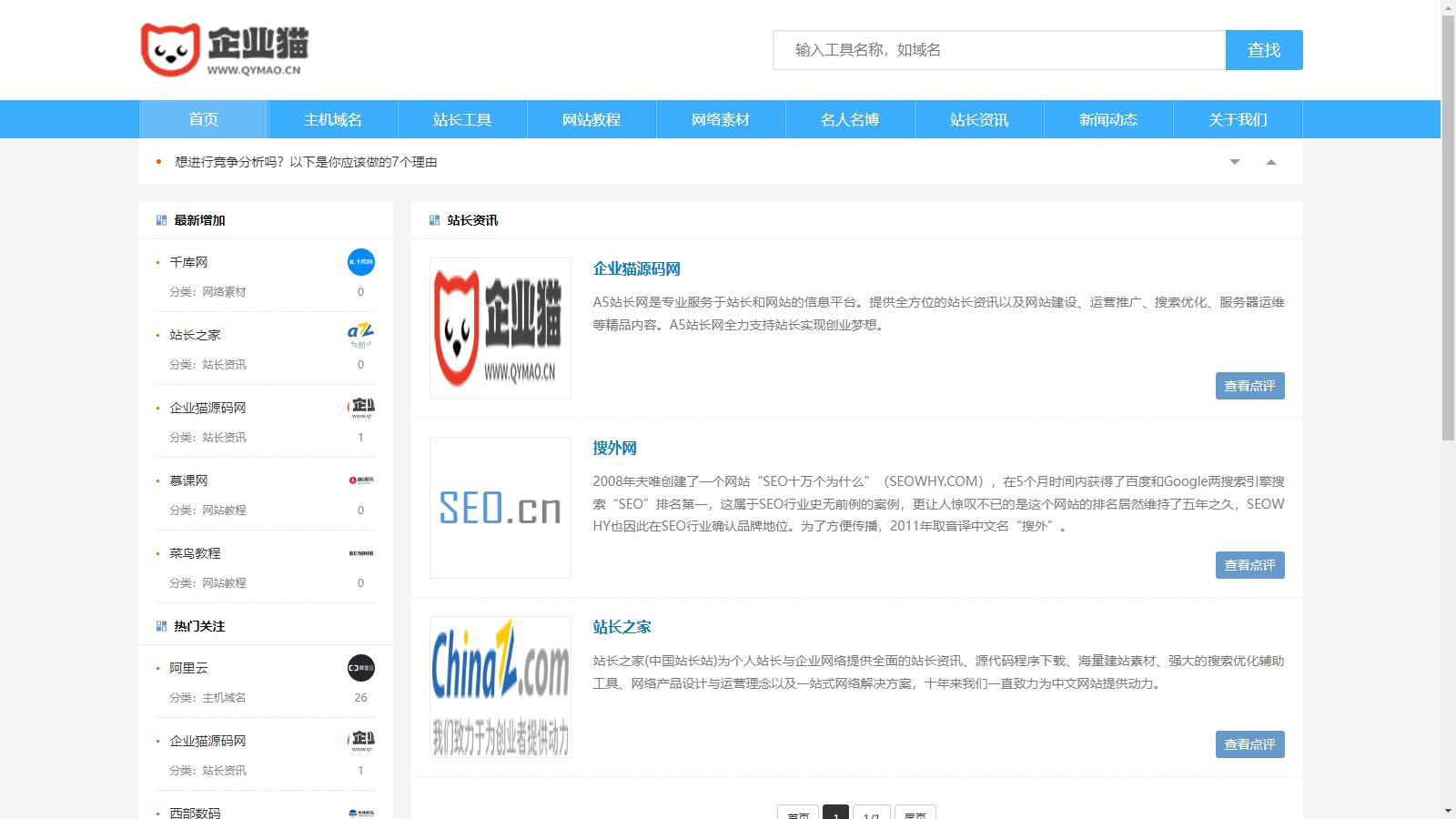Click 企业猫源码网 icon under 最新增加
Image resolution: width=1456 pixels, height=819 pixels.
(361, 408)
